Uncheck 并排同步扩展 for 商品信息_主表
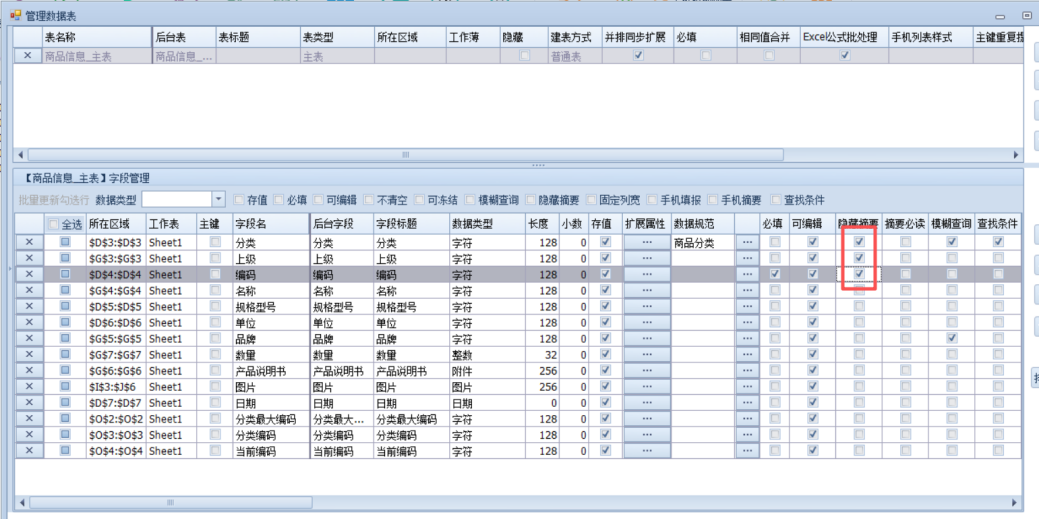The width and height of the screenshot is (1040, 519). (x=639, y=57)
